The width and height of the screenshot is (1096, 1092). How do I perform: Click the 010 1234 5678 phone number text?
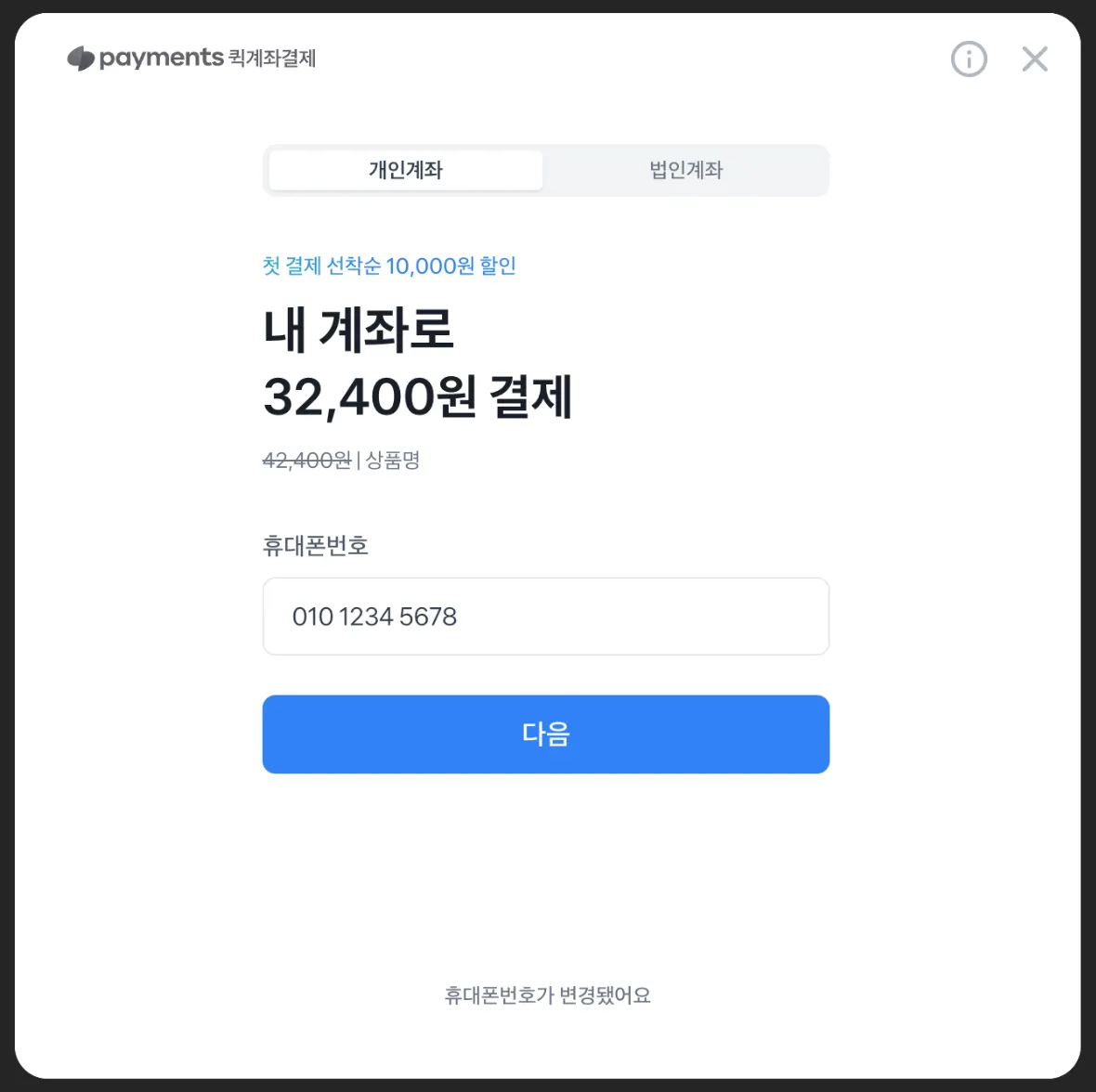[x=374, y=617]
